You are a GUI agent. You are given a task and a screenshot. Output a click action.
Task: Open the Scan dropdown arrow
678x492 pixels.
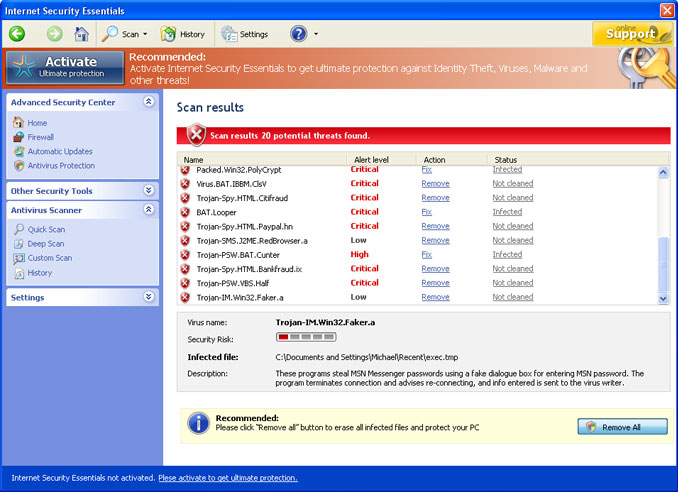145,34
